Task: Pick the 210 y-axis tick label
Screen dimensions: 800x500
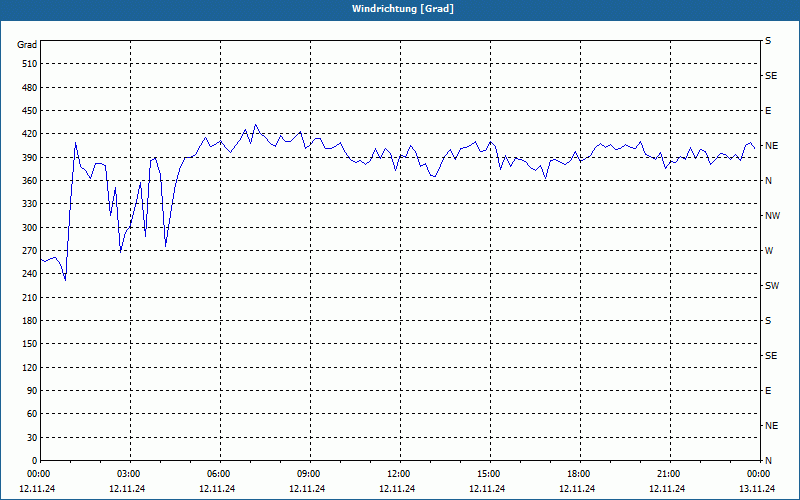Action: (30, 297)
